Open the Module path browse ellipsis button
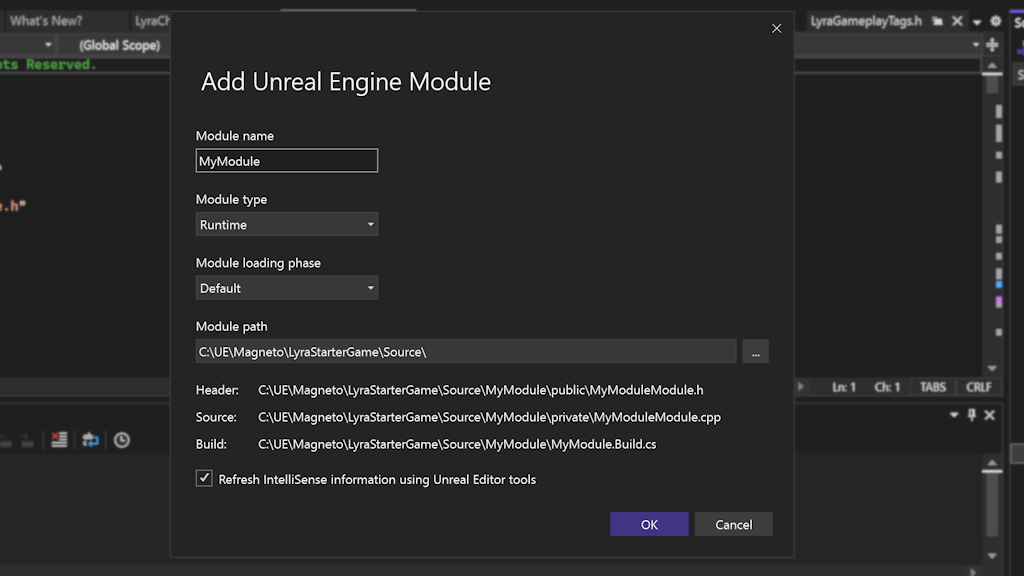The image size is (1024, 576). [x=756, y=351]
